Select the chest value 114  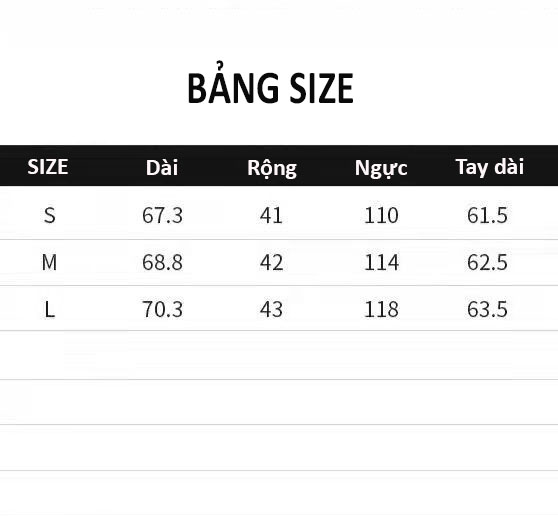click(x=381, y=263)
